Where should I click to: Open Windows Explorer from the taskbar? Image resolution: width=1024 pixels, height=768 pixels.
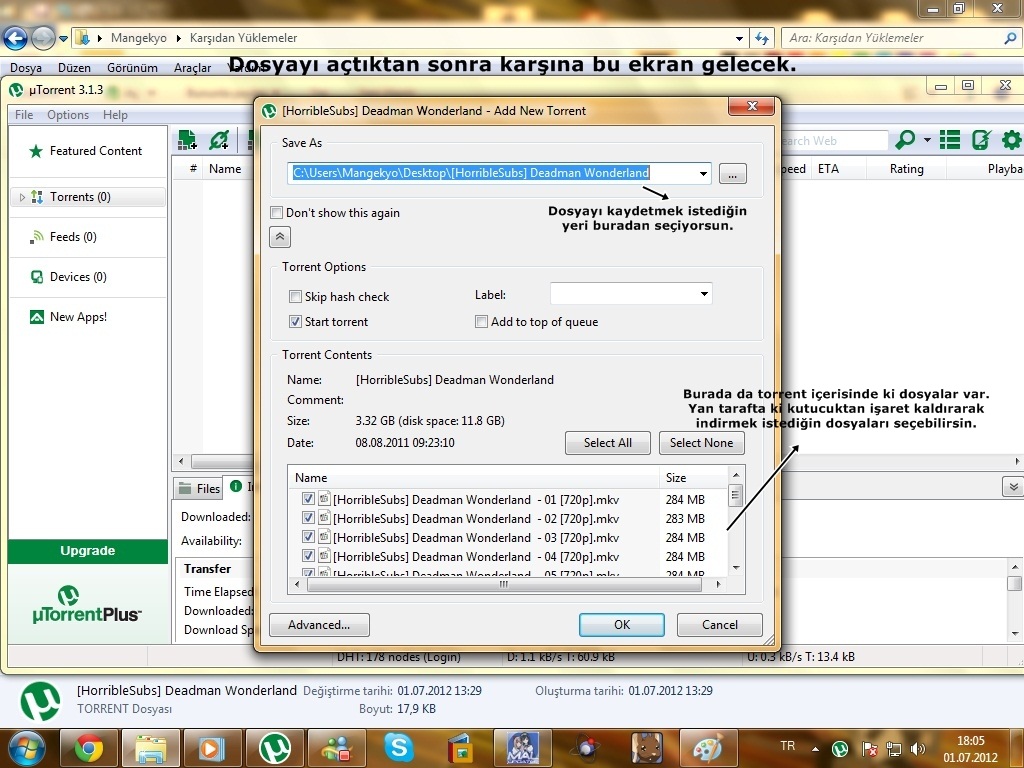(151, 748)
